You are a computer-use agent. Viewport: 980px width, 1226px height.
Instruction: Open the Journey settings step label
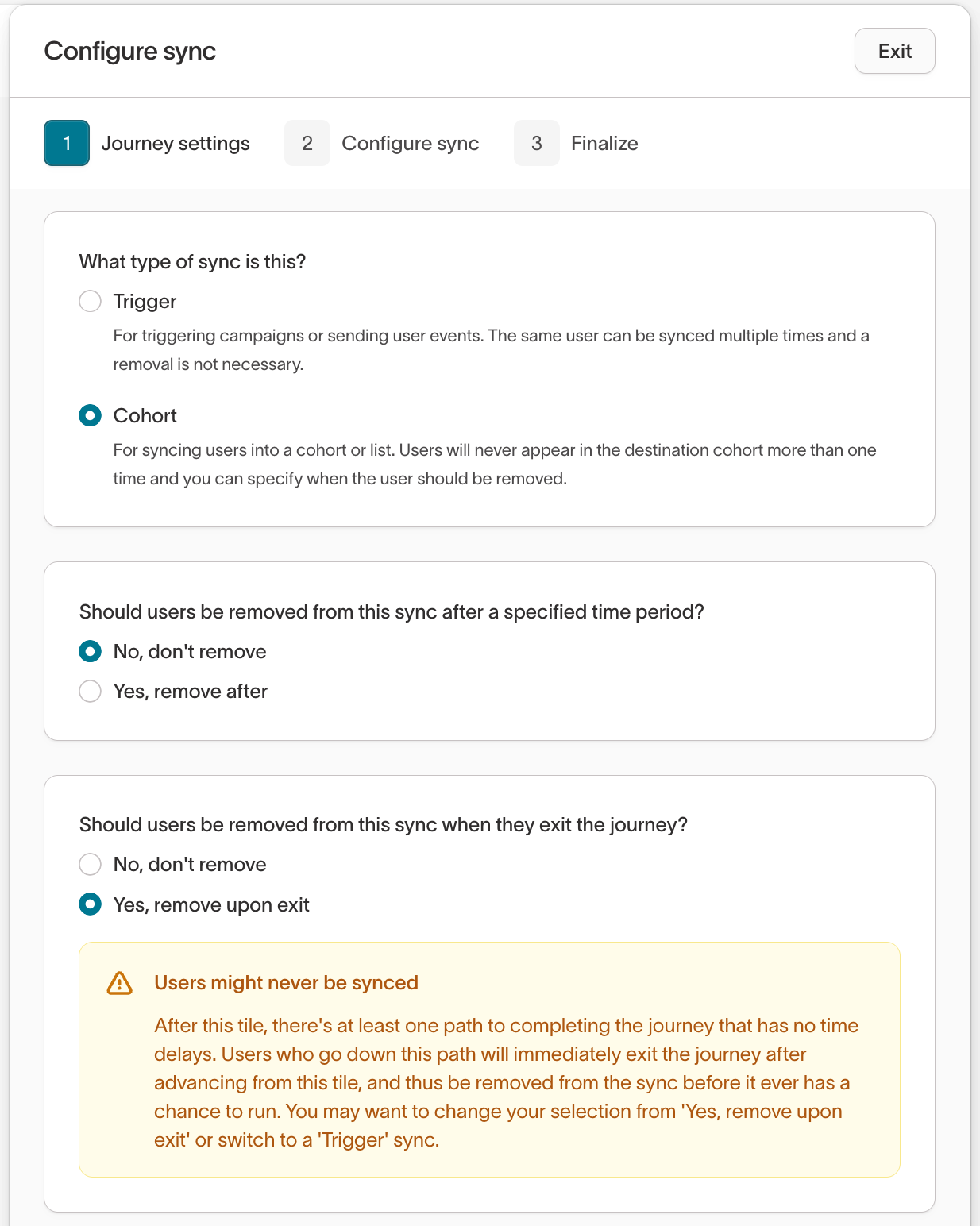pyautogui.click(x=176, y=143)
